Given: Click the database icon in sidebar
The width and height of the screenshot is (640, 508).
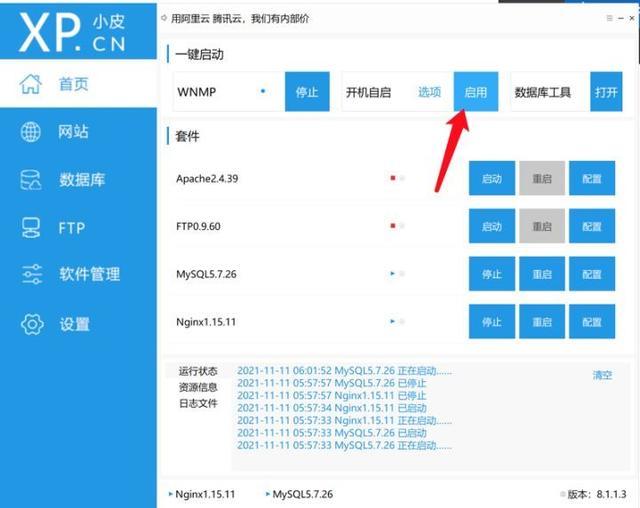Looking at the screenshot, I should [31, 180].
